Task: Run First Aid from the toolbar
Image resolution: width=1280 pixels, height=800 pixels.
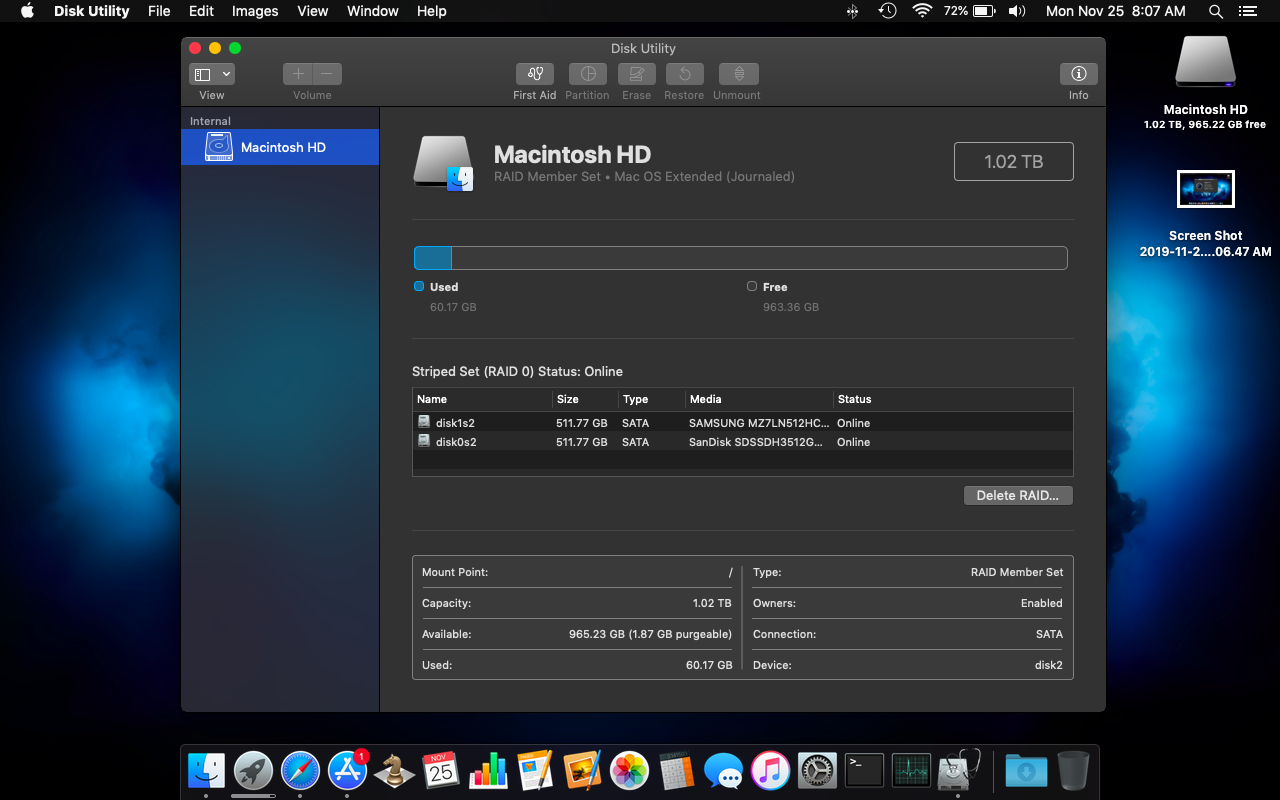Action: (x=535, y=74)
